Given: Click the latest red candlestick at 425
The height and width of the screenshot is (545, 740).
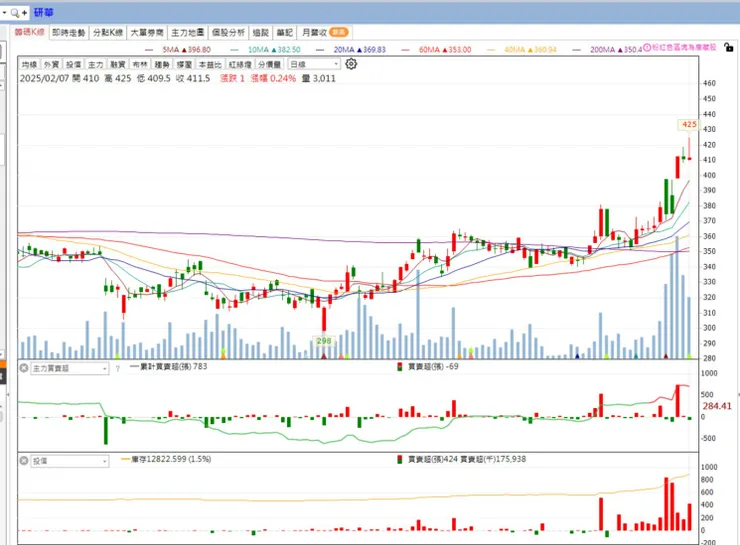Looking at the screenshot, I should (690, 149).
